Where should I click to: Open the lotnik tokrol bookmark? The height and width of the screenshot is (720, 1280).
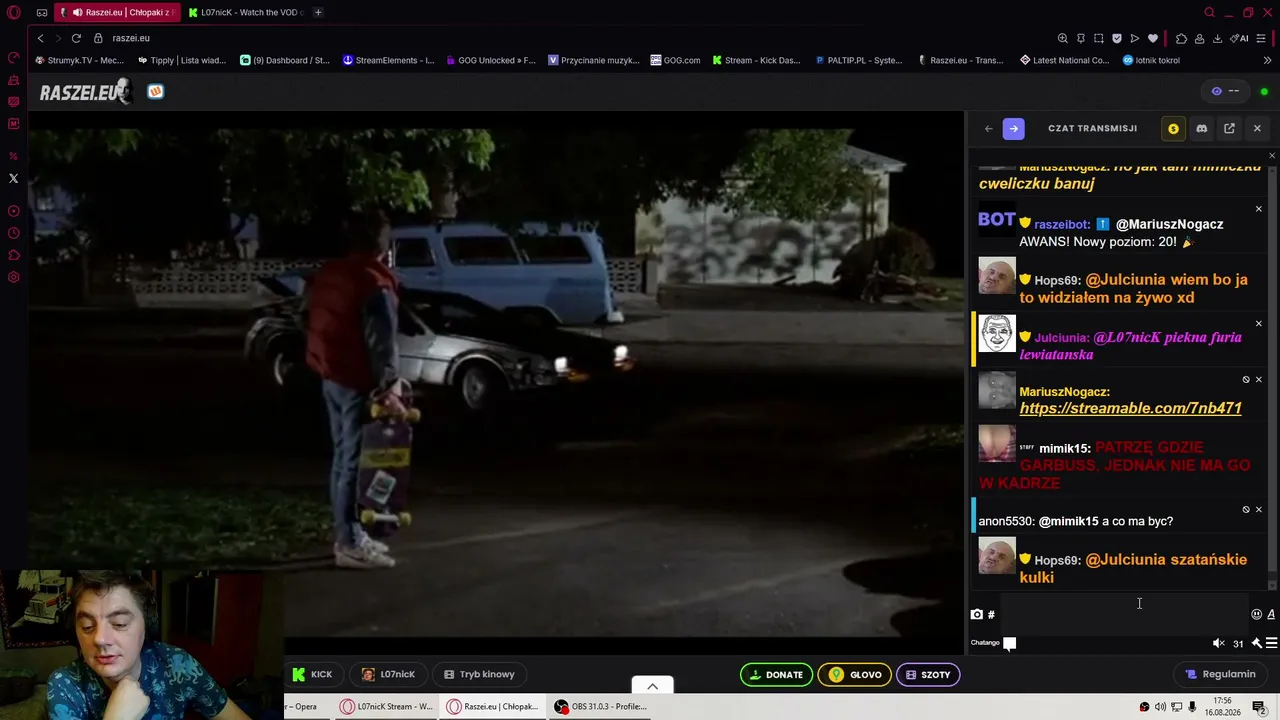1151,60
